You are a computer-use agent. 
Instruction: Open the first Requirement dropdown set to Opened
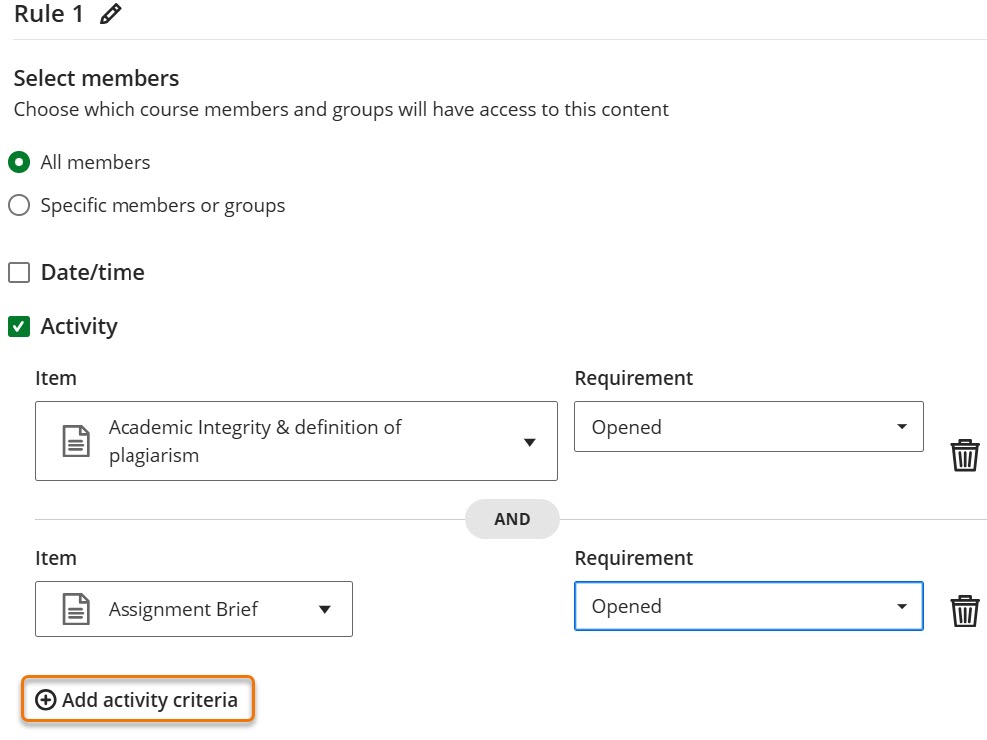[x=748, y=427]
